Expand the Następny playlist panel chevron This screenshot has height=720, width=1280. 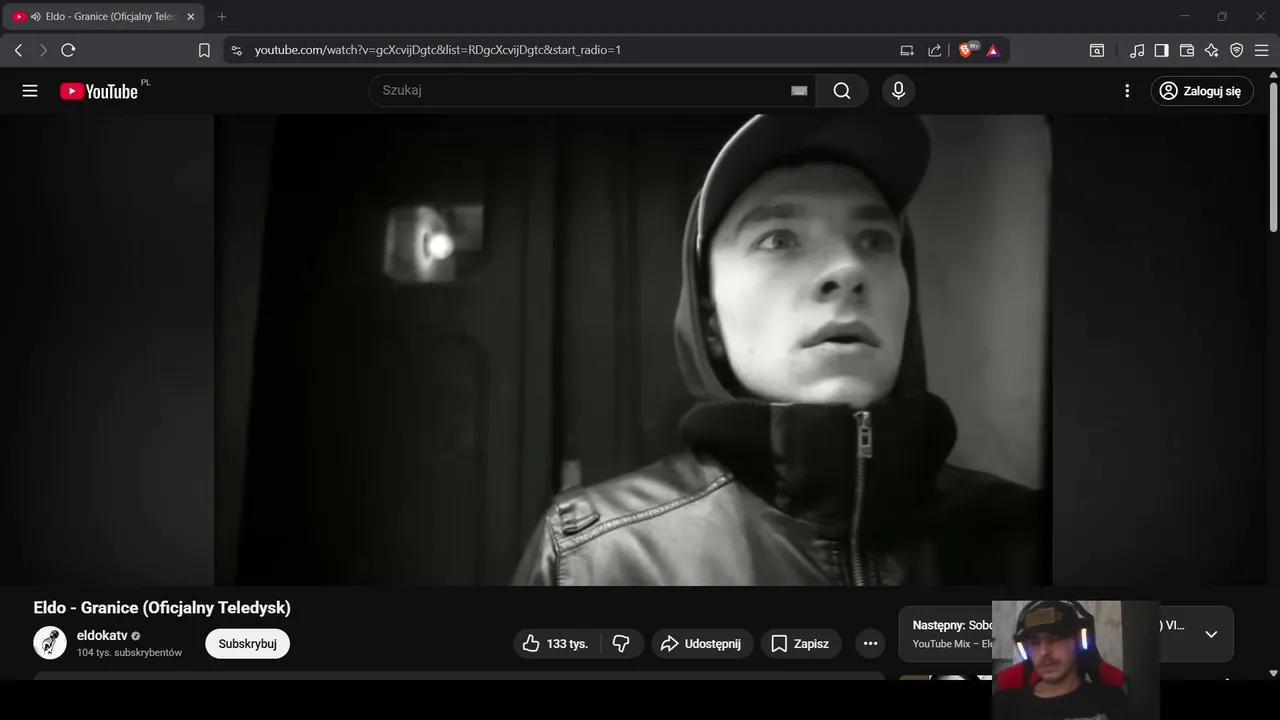click(x=1211, y=634)
